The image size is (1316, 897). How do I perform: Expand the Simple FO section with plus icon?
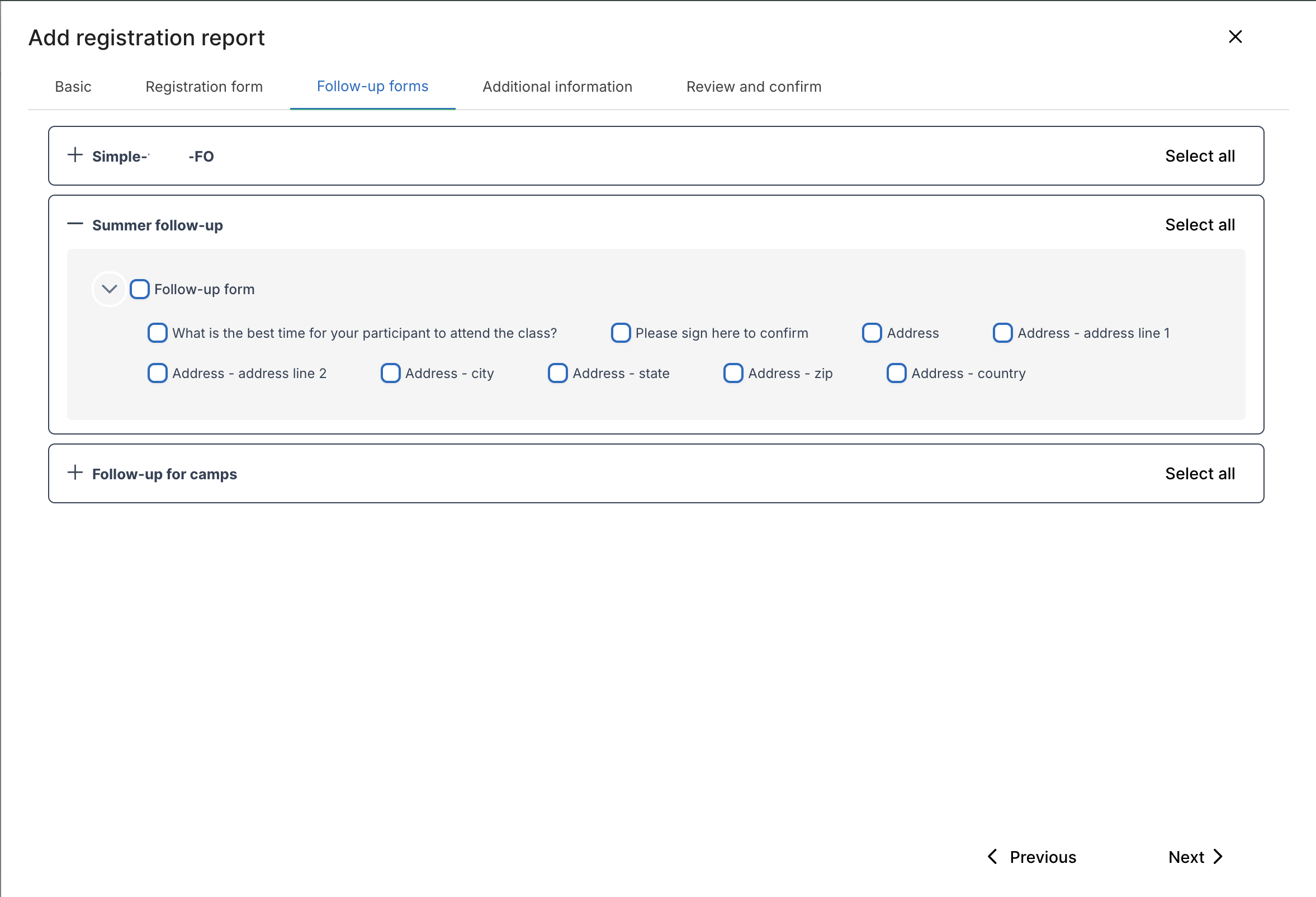(x=75, y=155)
